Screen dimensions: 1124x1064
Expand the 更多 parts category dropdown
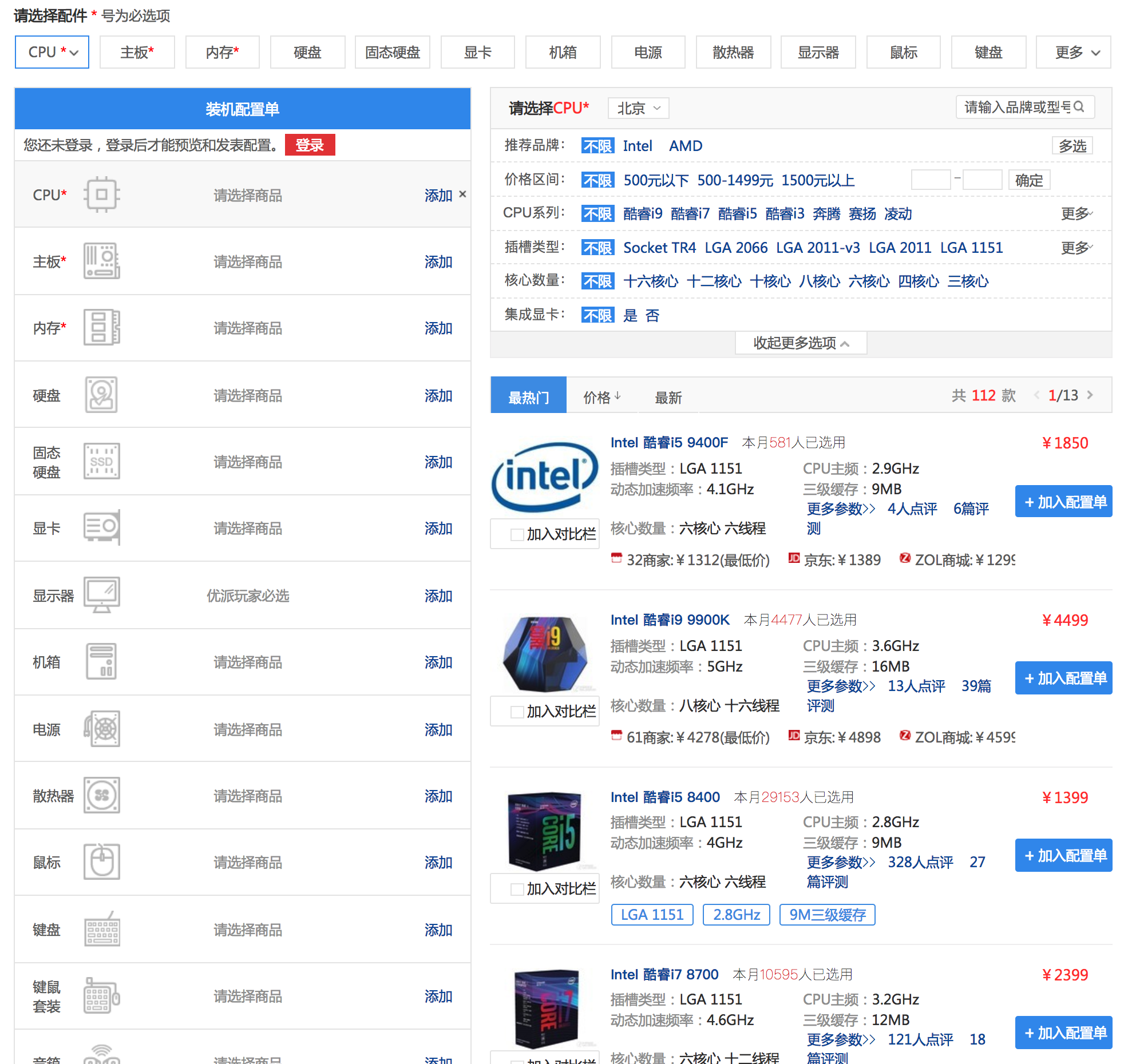(x=1073, y=53)
